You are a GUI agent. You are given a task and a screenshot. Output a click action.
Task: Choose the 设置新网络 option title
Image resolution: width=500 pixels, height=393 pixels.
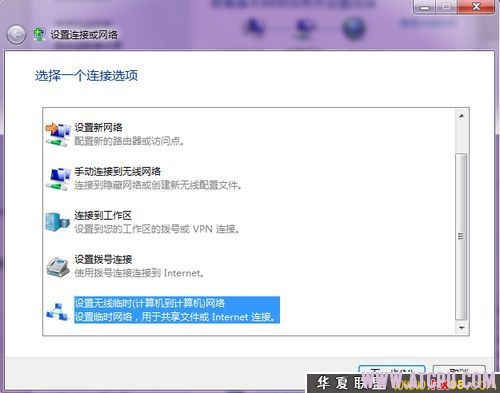point(98,127)
